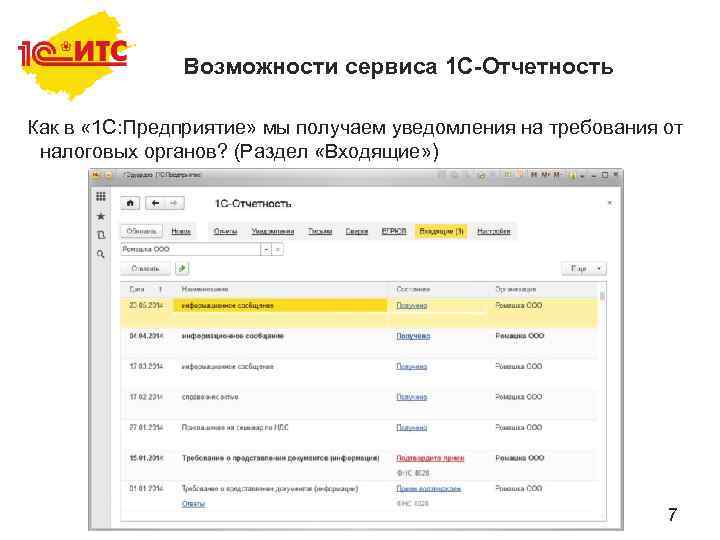Screen dimensions: 720x540
Task: Click the organization field Ромашка ООО
Action: tap(191, 249)
